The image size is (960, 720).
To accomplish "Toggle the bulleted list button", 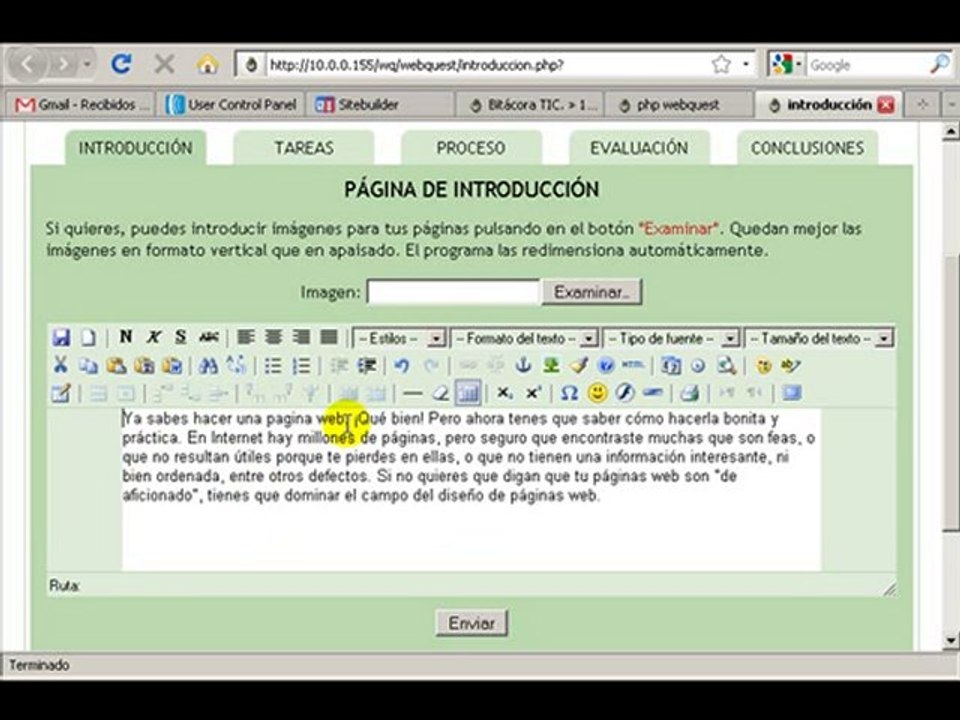I will (x=273, y=366).
